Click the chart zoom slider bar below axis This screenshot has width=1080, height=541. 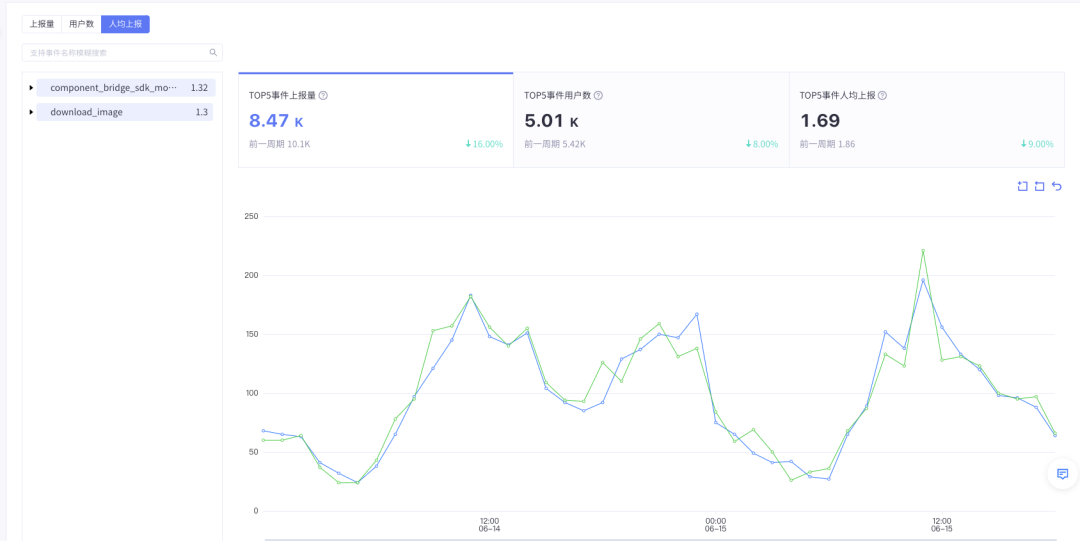660,539
